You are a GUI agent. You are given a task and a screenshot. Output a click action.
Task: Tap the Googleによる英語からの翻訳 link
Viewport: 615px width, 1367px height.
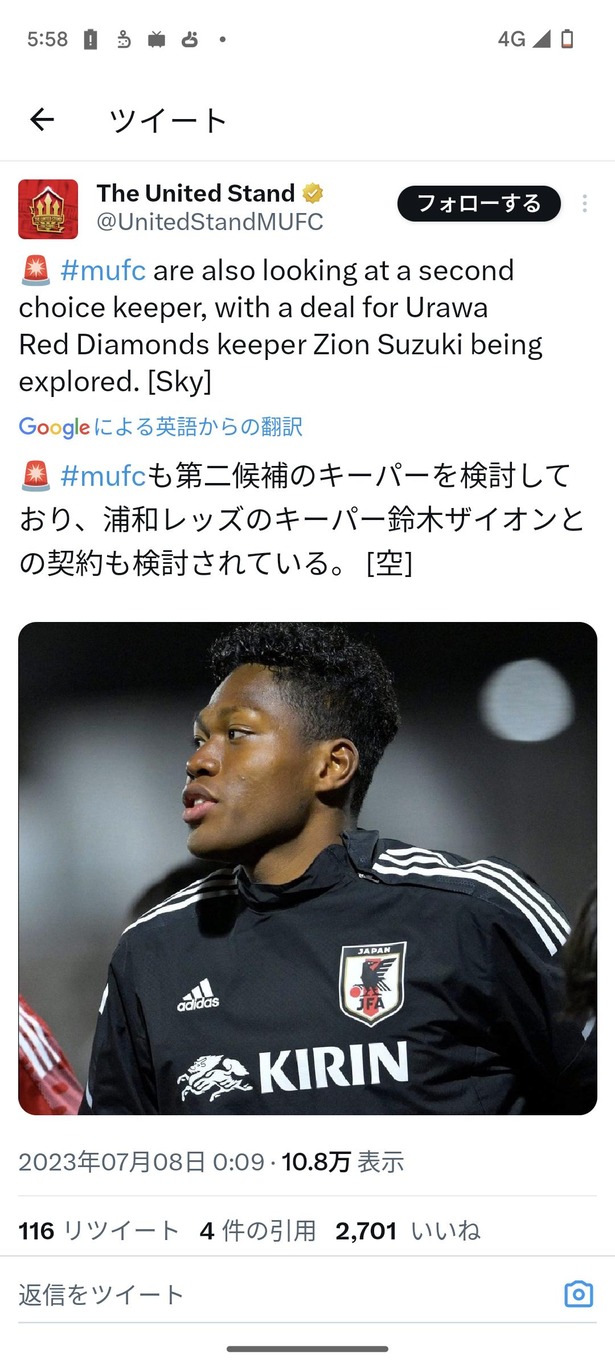[160, 427]
